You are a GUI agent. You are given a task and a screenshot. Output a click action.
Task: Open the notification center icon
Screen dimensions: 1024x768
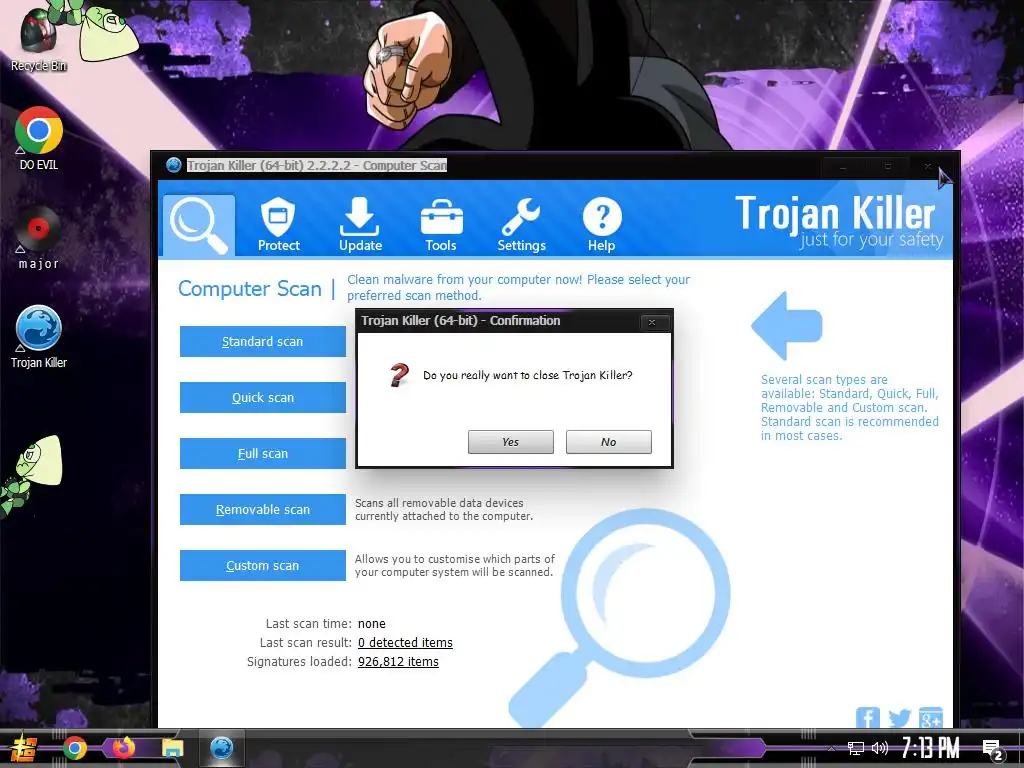[993, 750]
